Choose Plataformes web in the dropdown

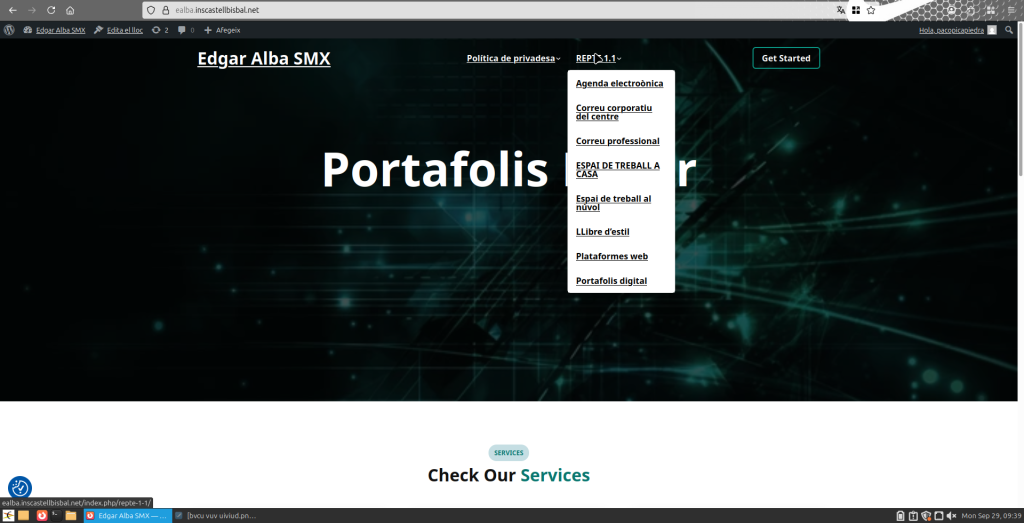point(612,256)
